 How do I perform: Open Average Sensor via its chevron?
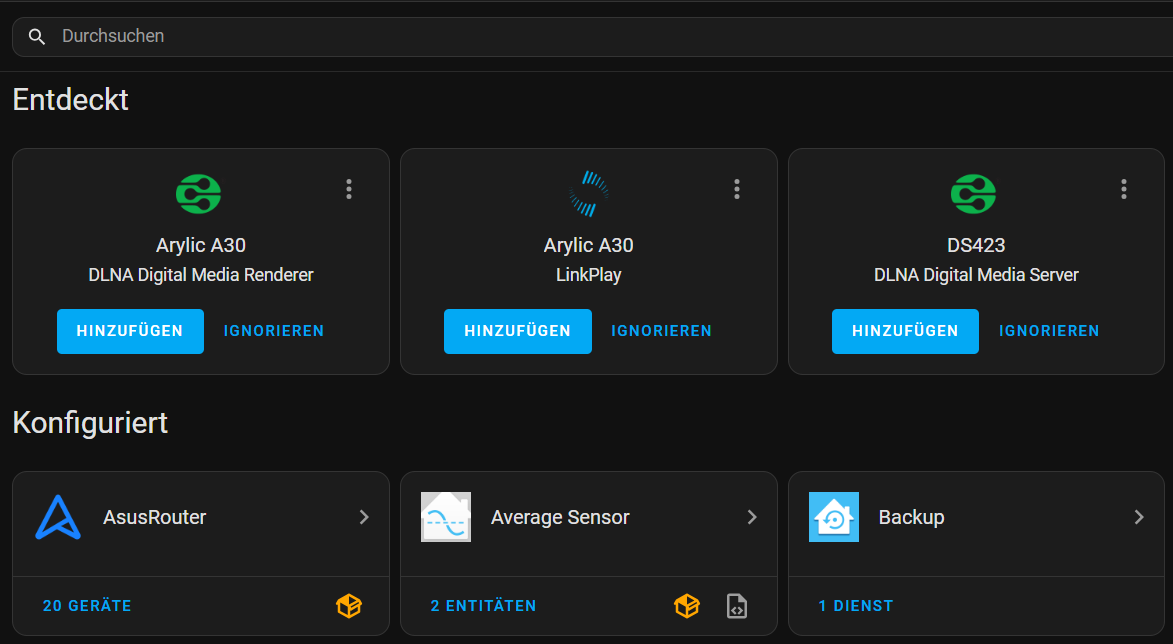(x=752, y=517)
